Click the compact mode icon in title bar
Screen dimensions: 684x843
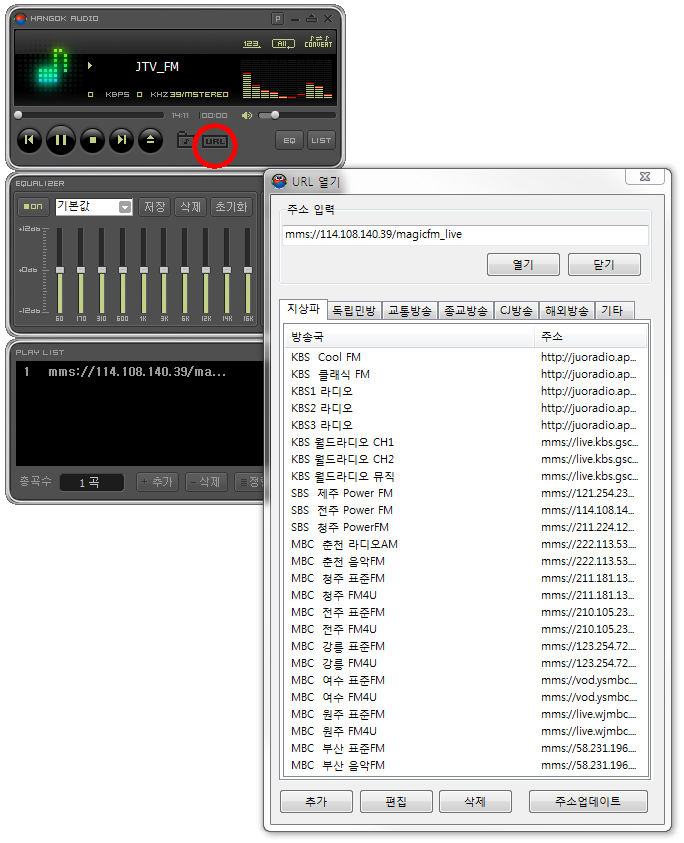point(311,19)
